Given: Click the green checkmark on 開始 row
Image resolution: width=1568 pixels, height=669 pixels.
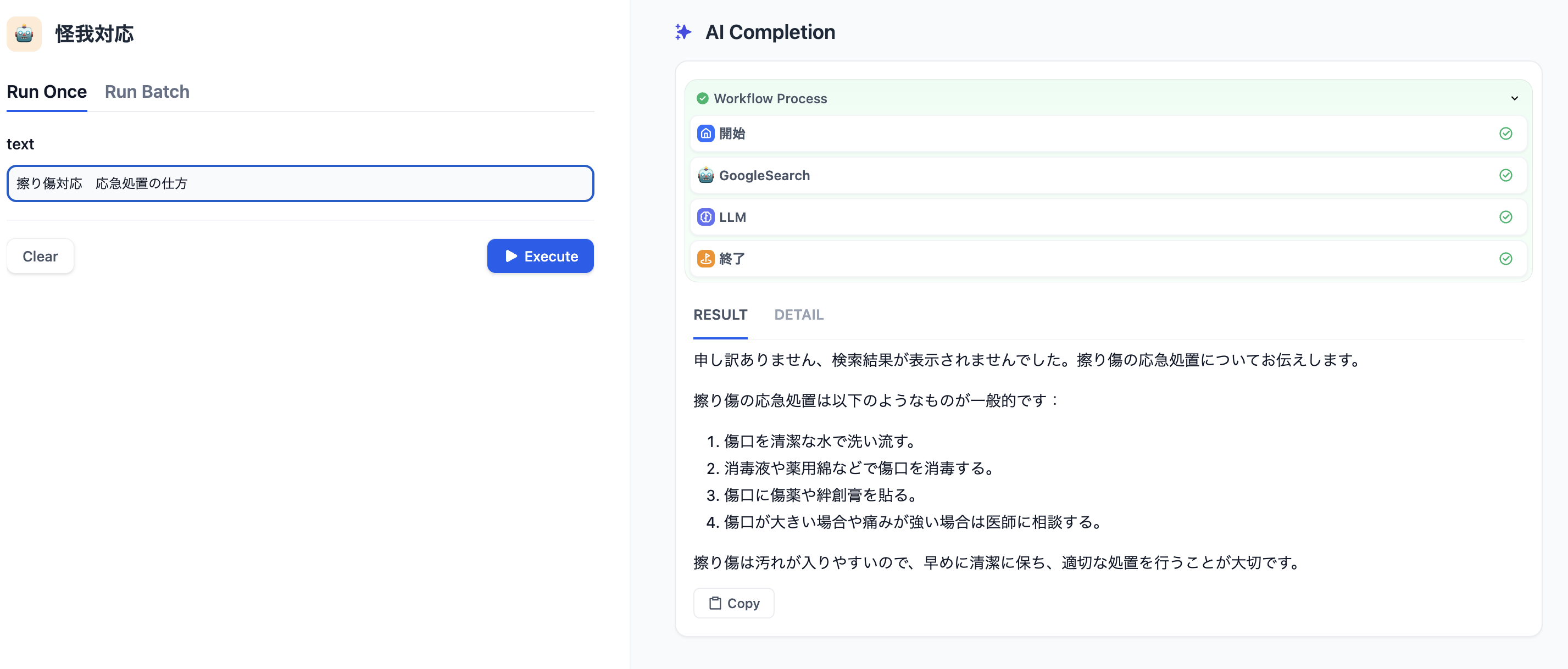Looking at the screenshot, I should [x=1505, y=133].
